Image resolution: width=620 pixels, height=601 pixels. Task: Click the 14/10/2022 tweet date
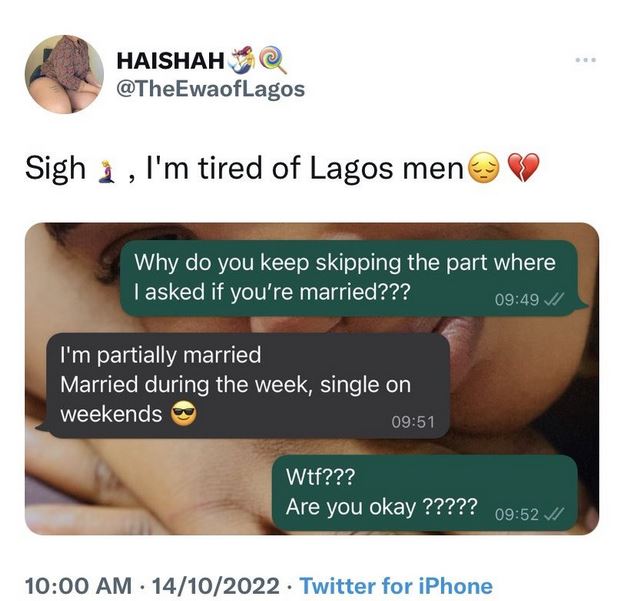(215, 586)
